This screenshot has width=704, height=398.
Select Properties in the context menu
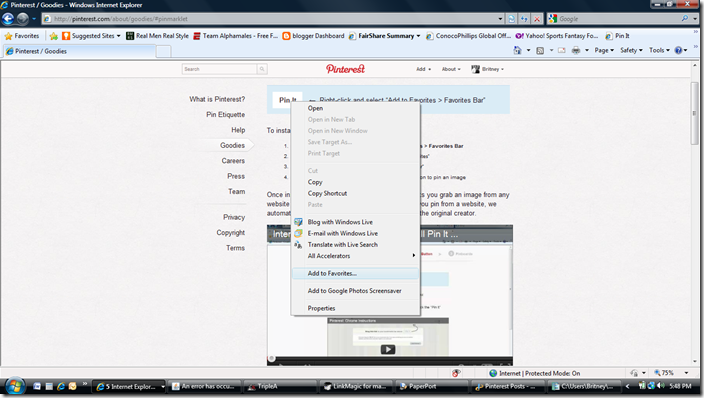coord(355,308)
